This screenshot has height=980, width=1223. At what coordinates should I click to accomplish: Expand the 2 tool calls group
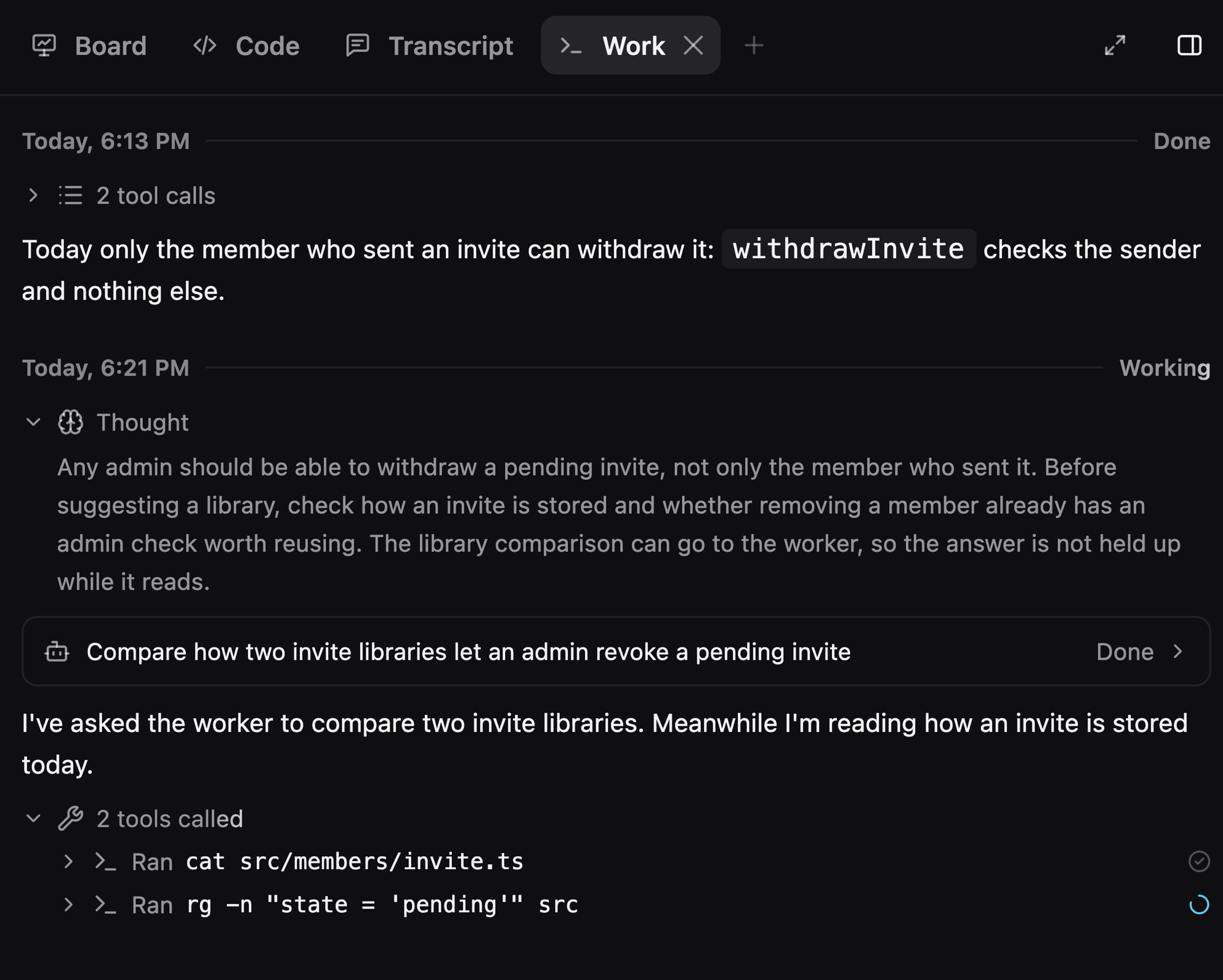pyautogui.click(x=33, y=196)
